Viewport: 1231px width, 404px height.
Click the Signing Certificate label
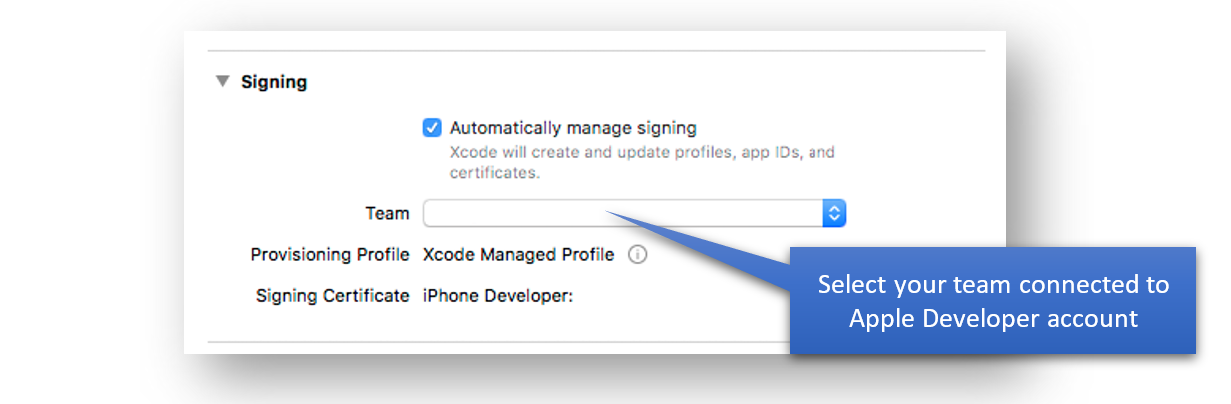[332, 295]
